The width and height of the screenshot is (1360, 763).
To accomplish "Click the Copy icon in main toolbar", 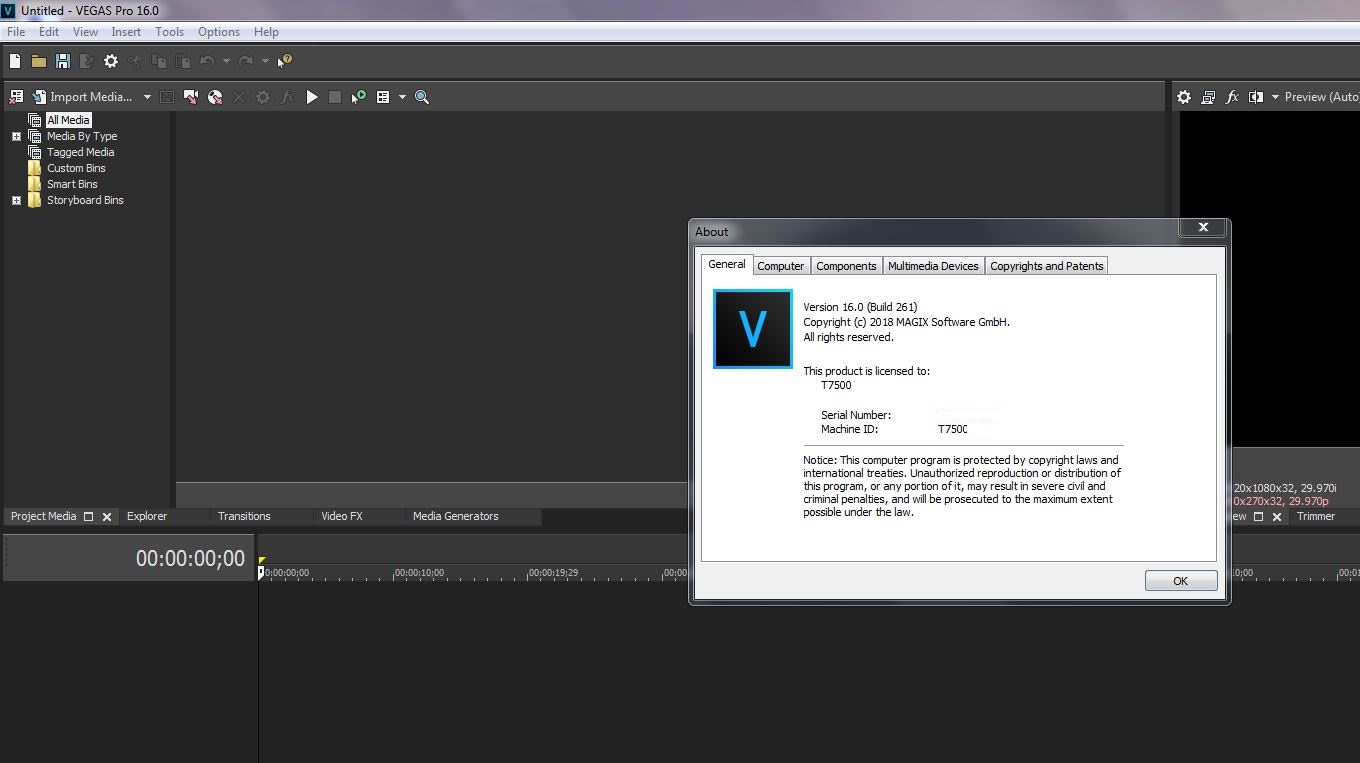I will [159, 61].
